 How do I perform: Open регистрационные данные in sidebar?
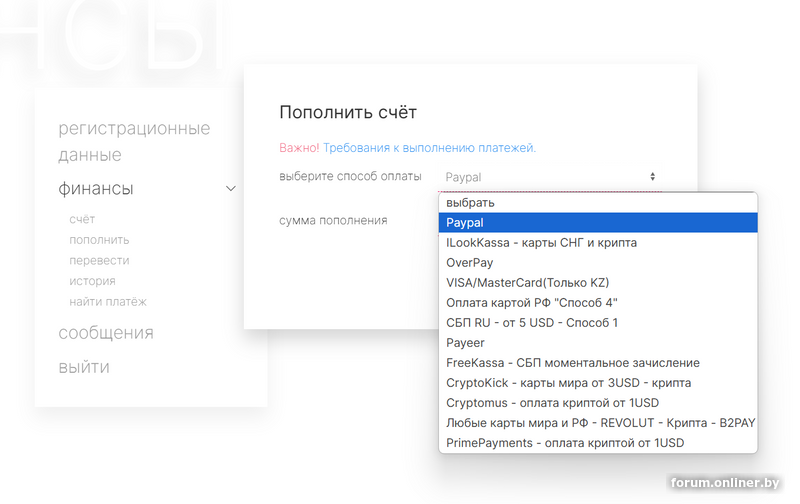click(x=134, y=141)
